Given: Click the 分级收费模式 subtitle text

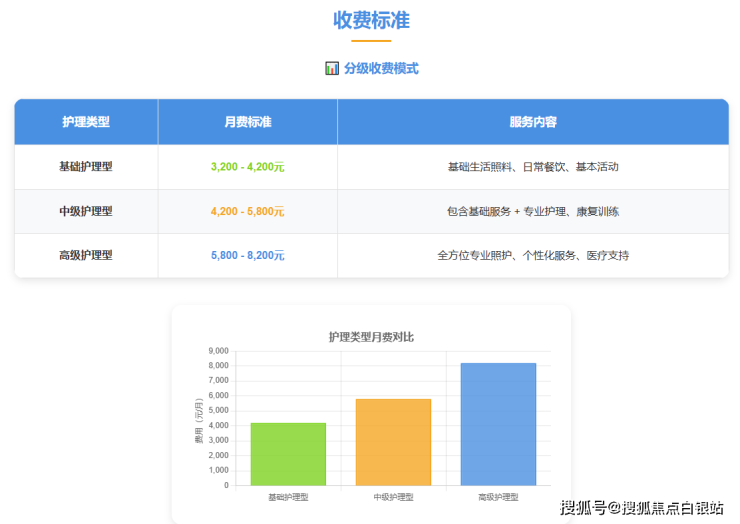Looking at the screenshot, I should [381, 69].
